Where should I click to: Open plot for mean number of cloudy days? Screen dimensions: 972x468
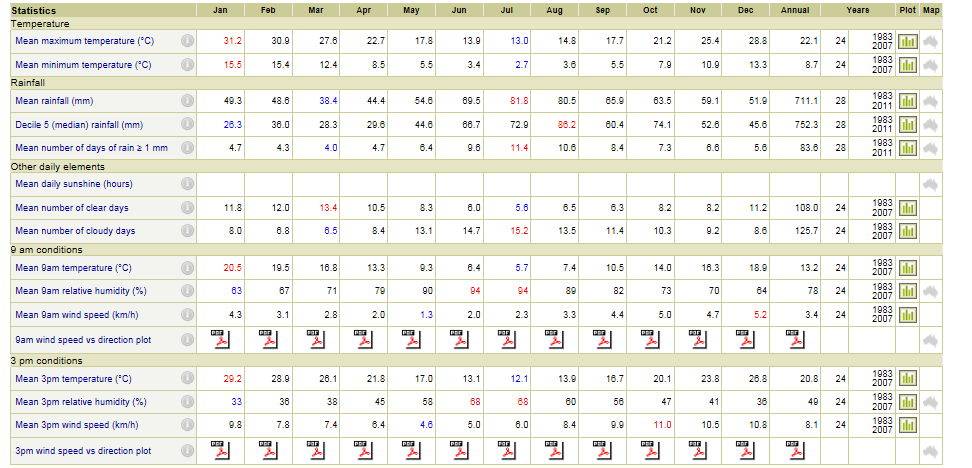(908, 231)
